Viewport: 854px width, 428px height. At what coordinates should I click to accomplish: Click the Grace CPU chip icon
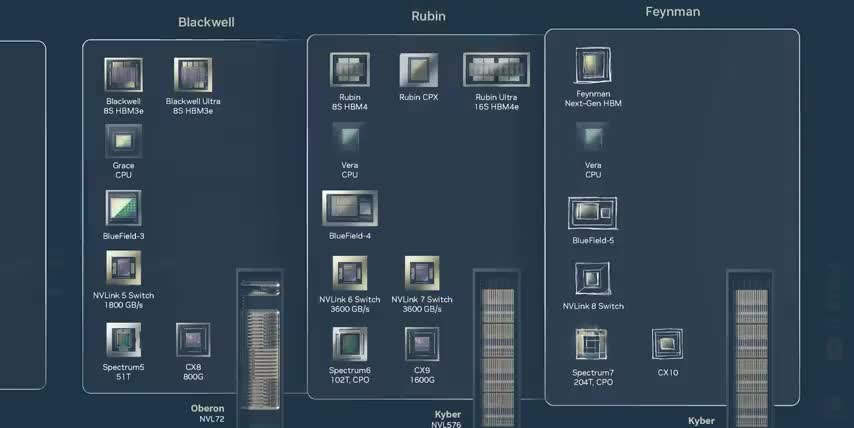click(x=123, y=140)
